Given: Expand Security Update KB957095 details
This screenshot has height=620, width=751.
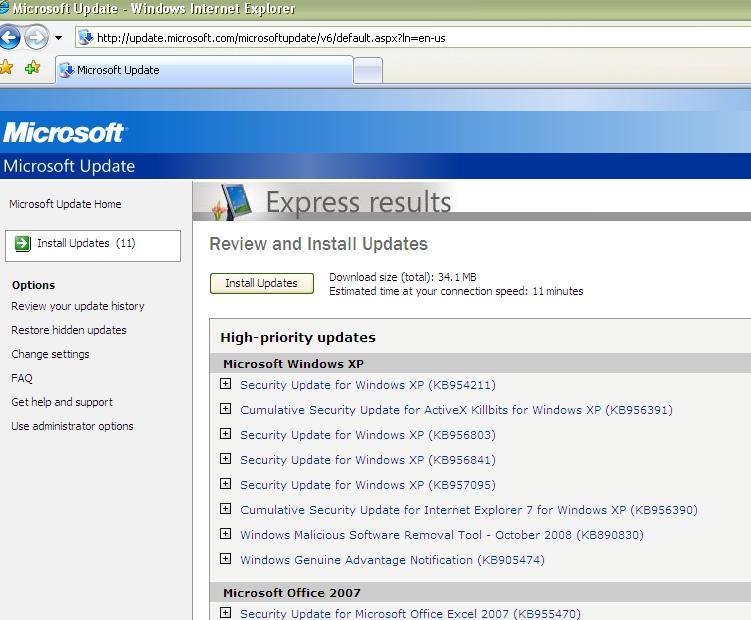Looking at the screenshot, I should click(225, 483).
